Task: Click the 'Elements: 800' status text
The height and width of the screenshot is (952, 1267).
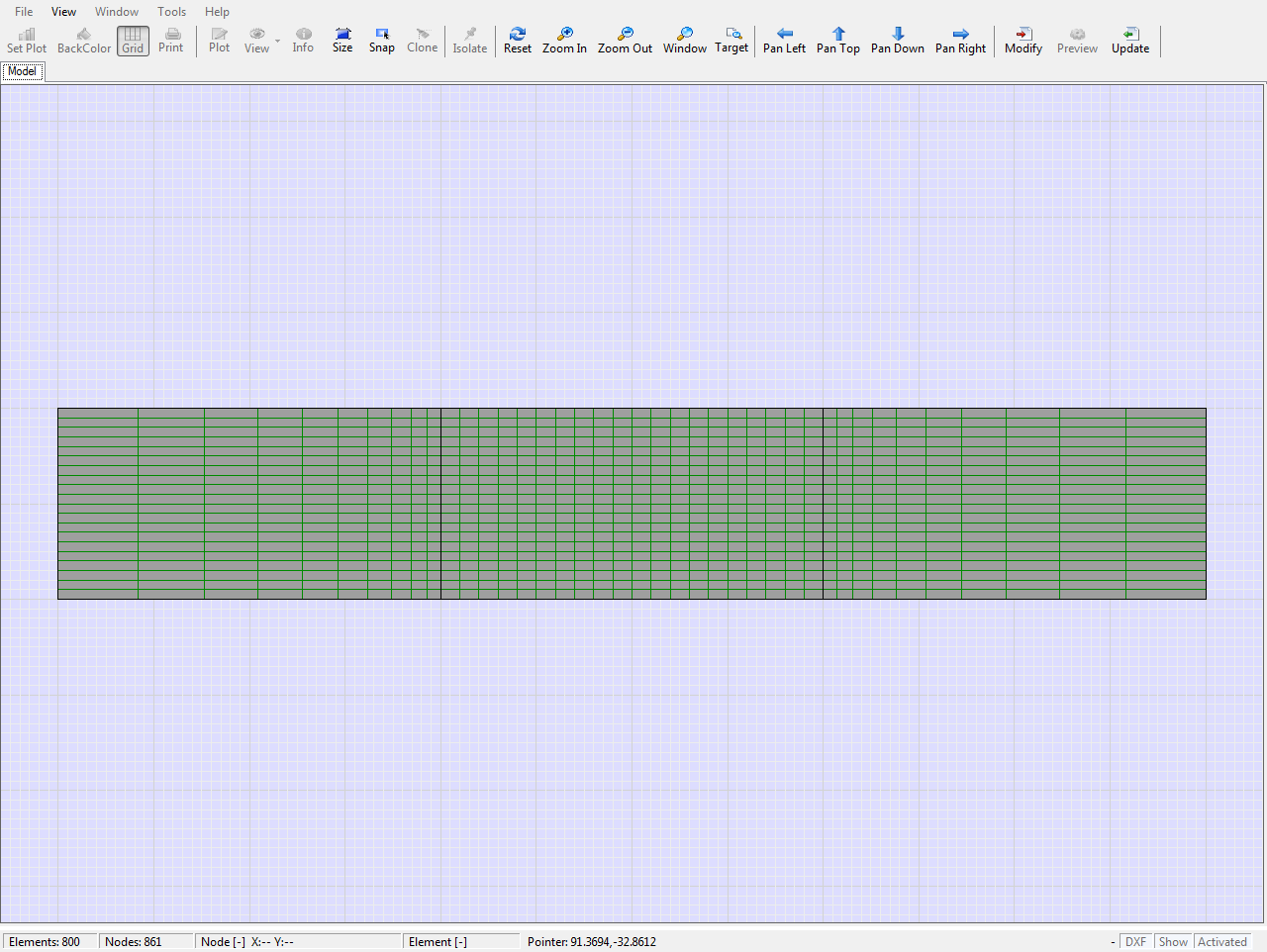Action: coord(45,942)
